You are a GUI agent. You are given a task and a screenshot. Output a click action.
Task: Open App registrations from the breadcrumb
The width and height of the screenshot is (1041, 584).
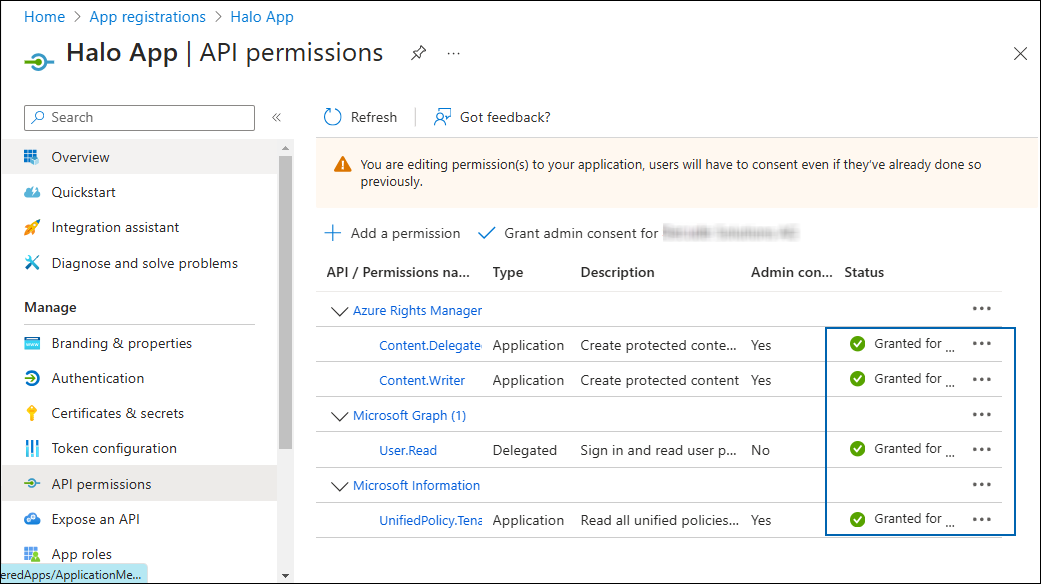[x=147, y=16]
